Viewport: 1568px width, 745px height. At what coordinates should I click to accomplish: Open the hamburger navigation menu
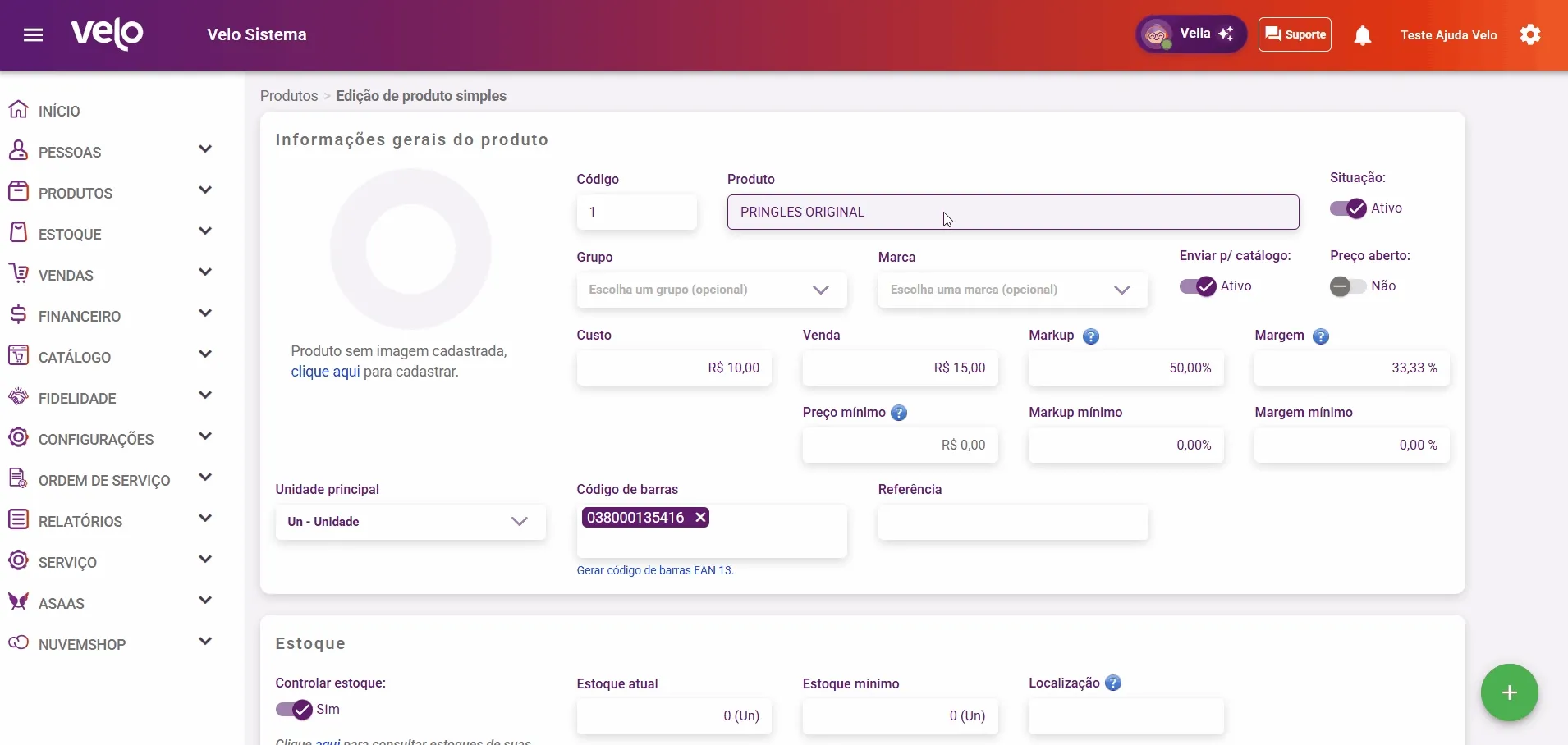(x=34, y=34)
